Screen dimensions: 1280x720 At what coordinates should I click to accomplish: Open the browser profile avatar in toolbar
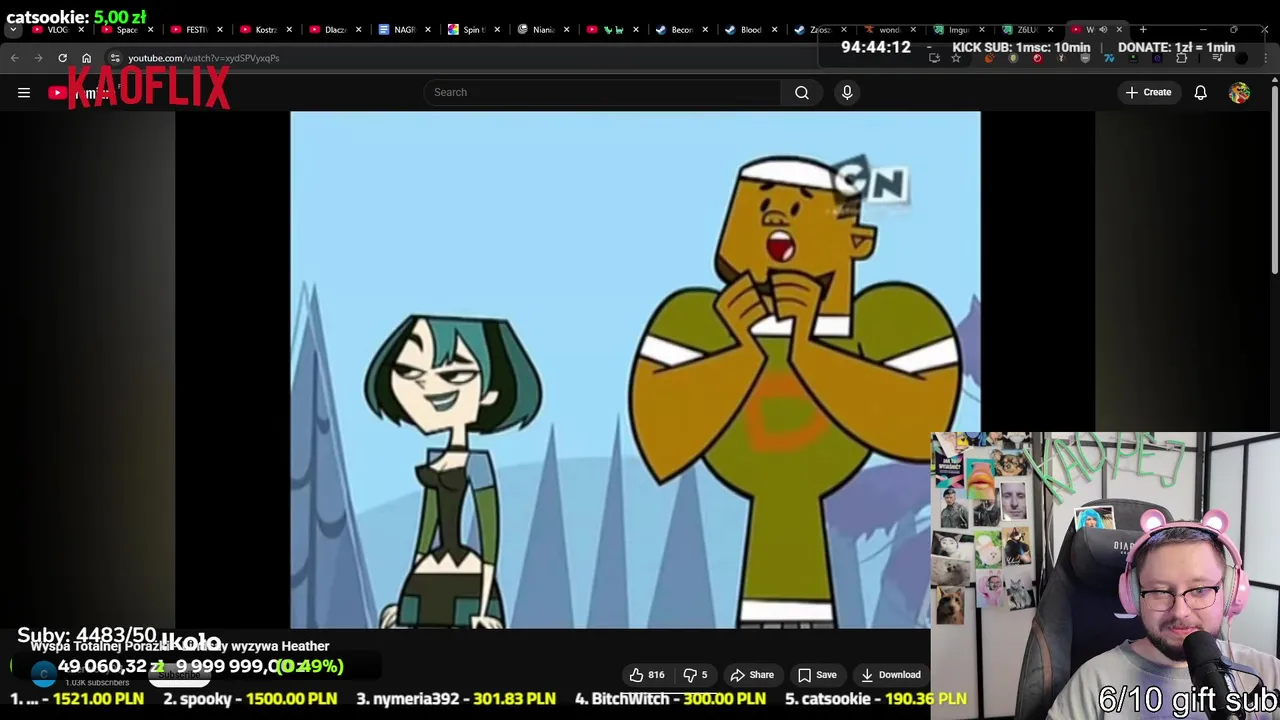point(1241,58)
